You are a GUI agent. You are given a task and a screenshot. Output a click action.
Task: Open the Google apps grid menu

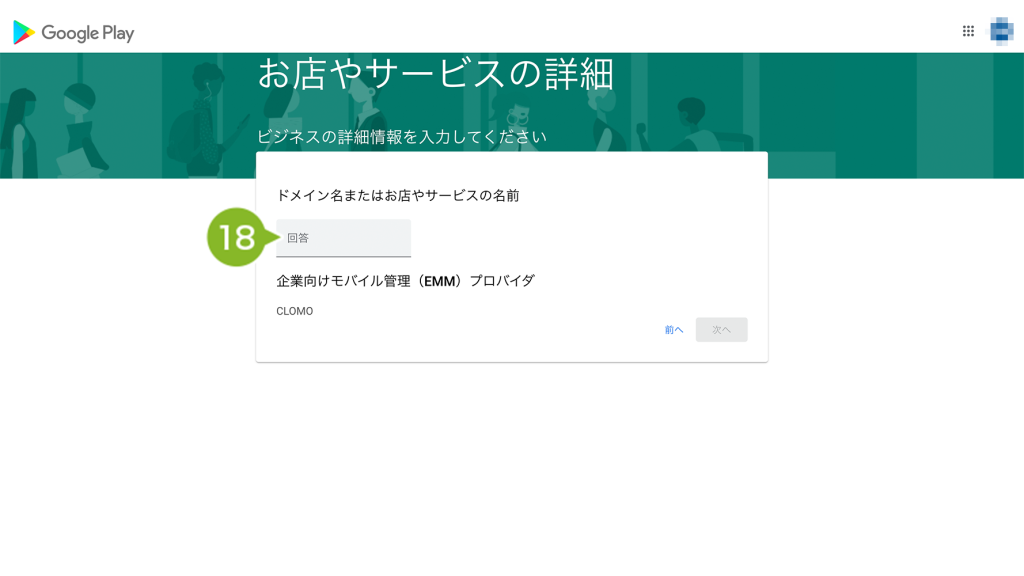click(x=968, y=31)
